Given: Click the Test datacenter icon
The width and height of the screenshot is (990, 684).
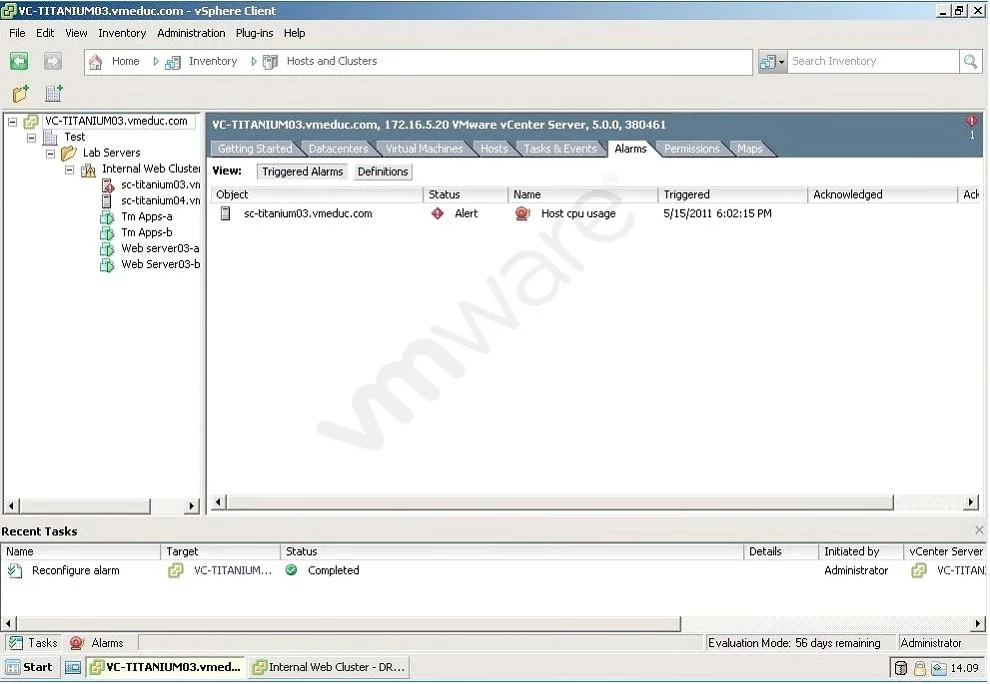Looking at the screenshot, I should (50, 137).
